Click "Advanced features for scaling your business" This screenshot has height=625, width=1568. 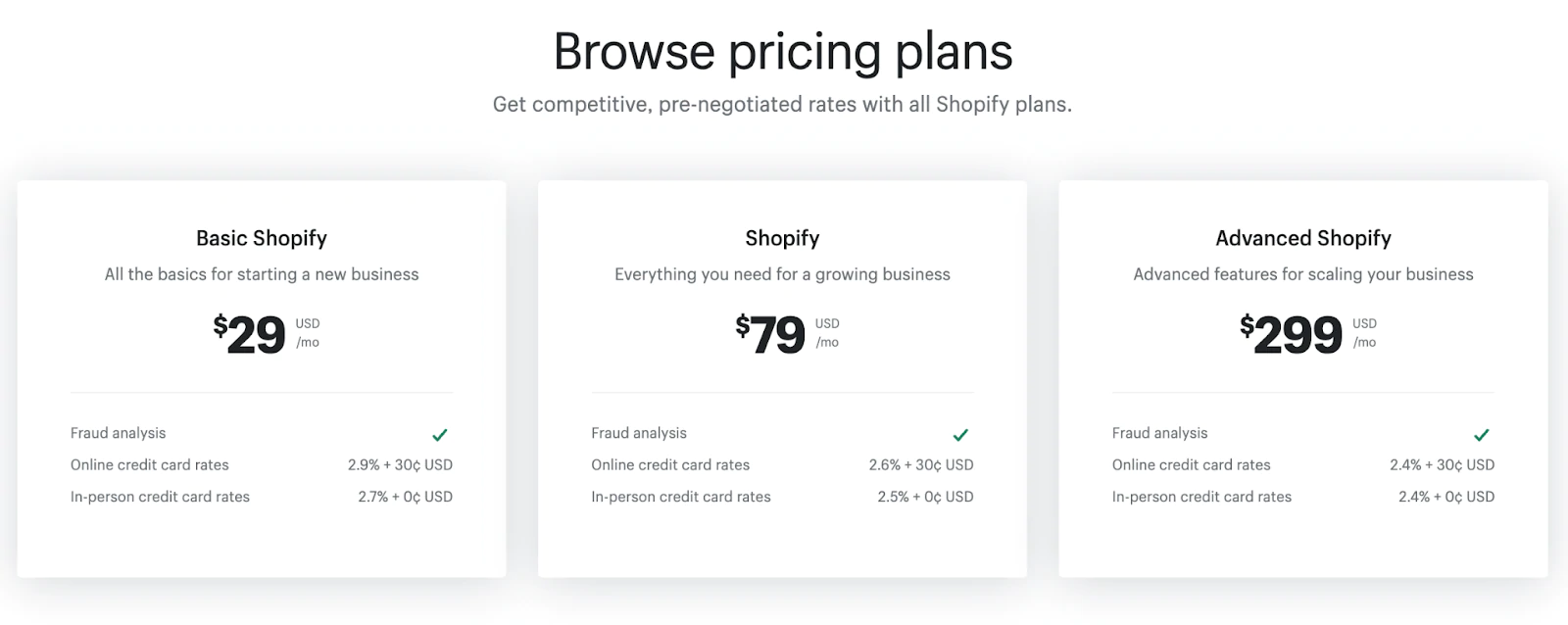pos(1303,274)
